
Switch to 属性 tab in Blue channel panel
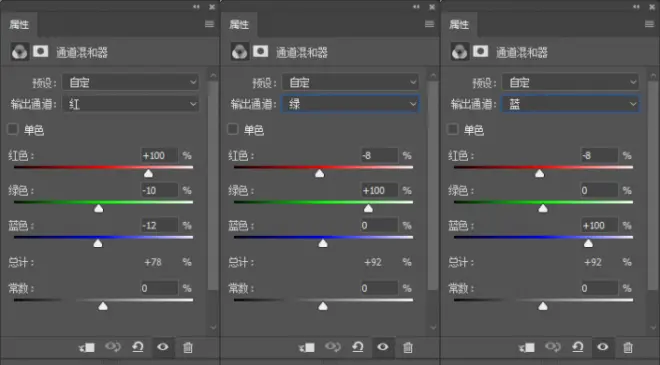[x=459, y=24]
